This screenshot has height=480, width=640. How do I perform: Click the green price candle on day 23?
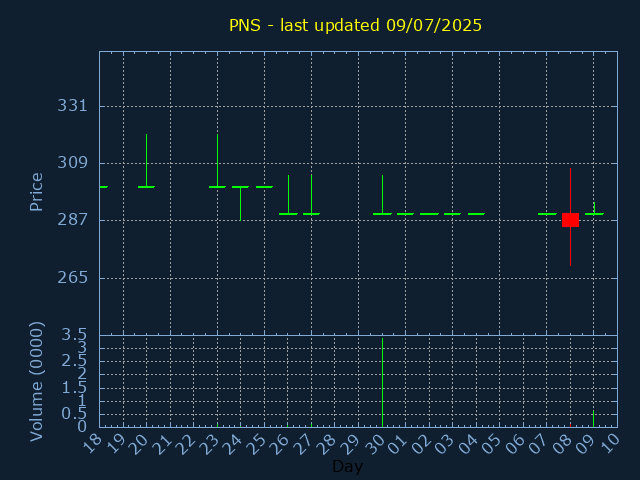pyautogui.click(x=217, y=161)
